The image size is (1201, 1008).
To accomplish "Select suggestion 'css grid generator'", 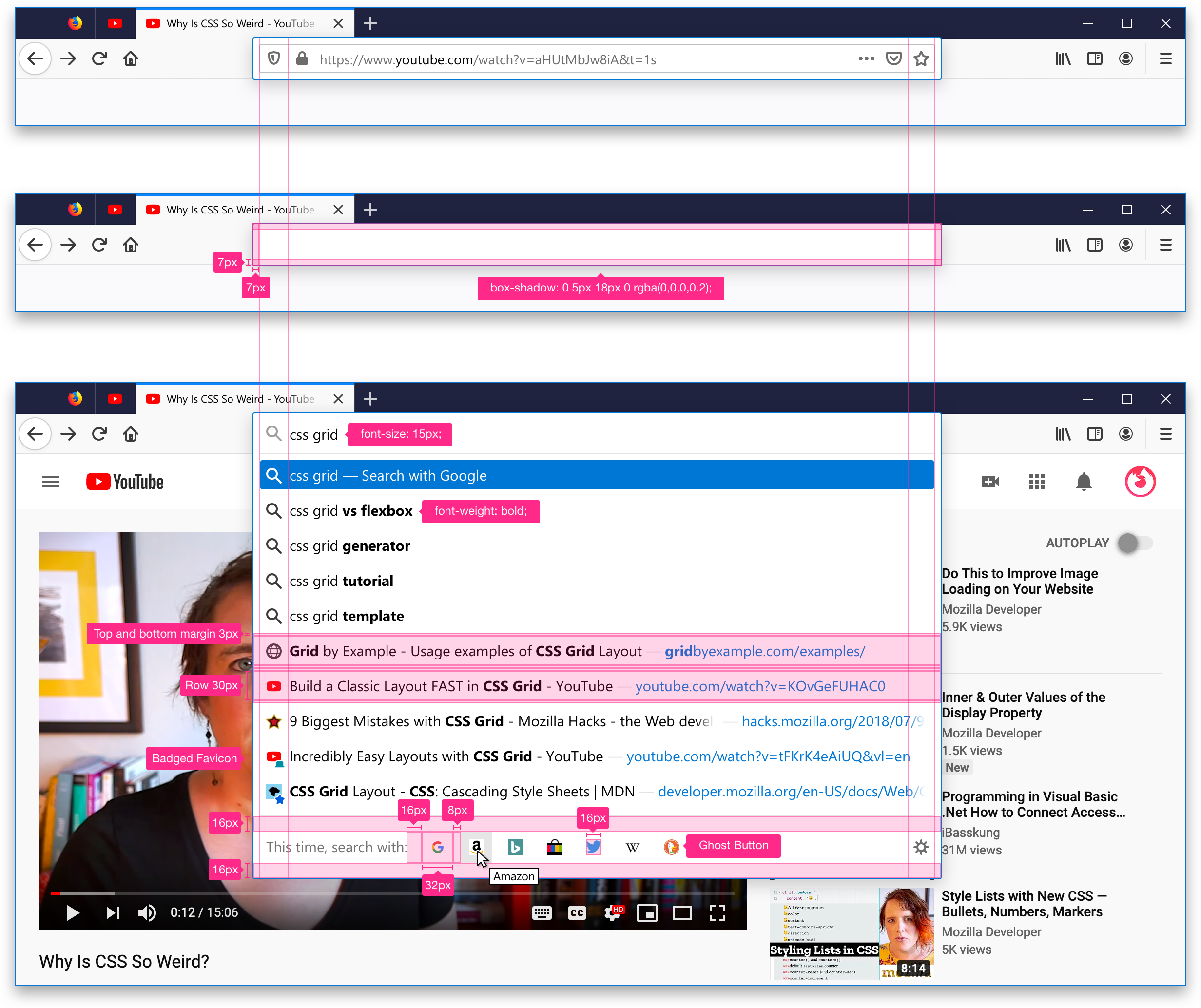I will (597, 545).
